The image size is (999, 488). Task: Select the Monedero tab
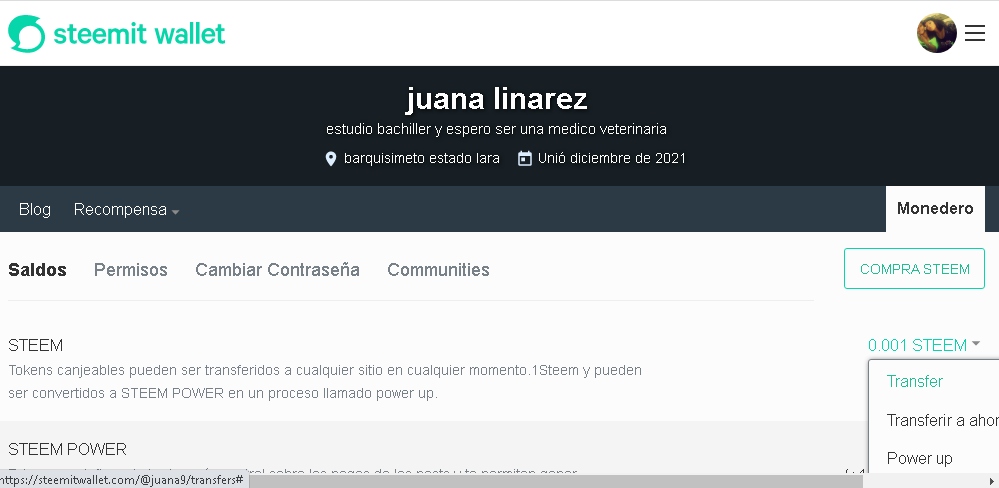click(935, 209)
